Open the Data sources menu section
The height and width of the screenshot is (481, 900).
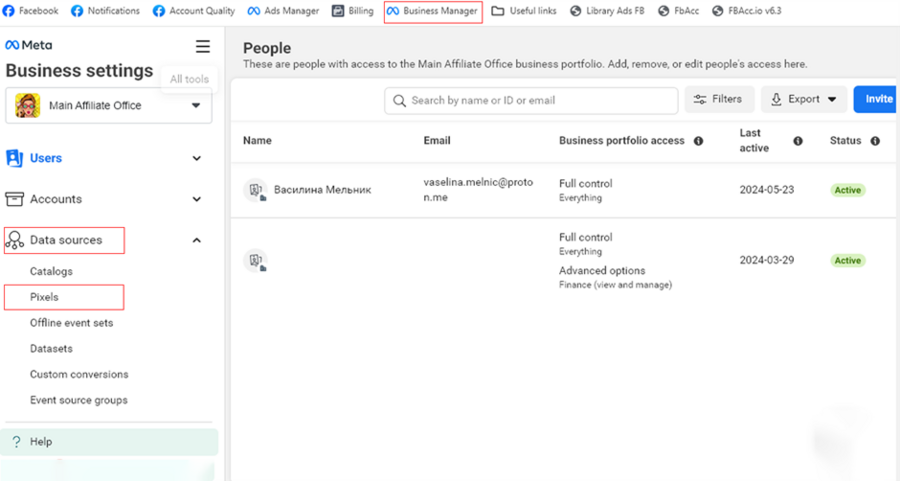pyautogui.click(x=64, y=240)
